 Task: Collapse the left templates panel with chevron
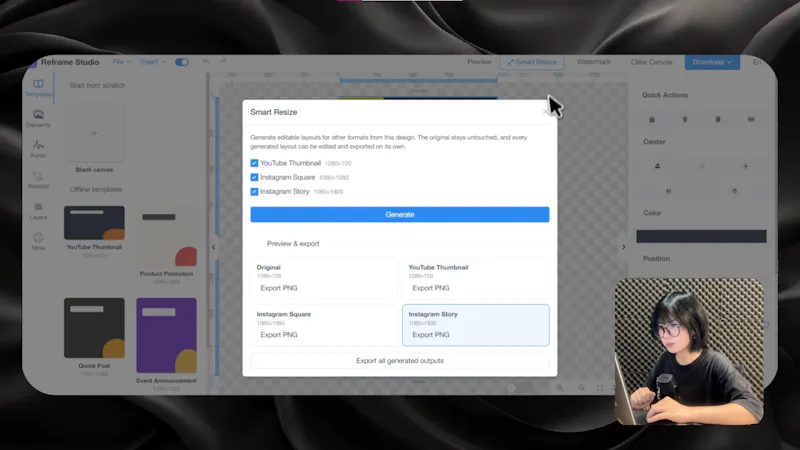click(214, 247)
